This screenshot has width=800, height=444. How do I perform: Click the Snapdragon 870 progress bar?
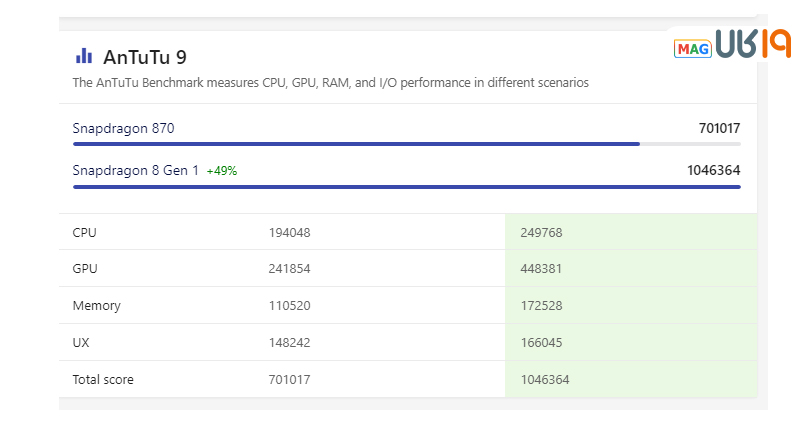pos(356,144)
